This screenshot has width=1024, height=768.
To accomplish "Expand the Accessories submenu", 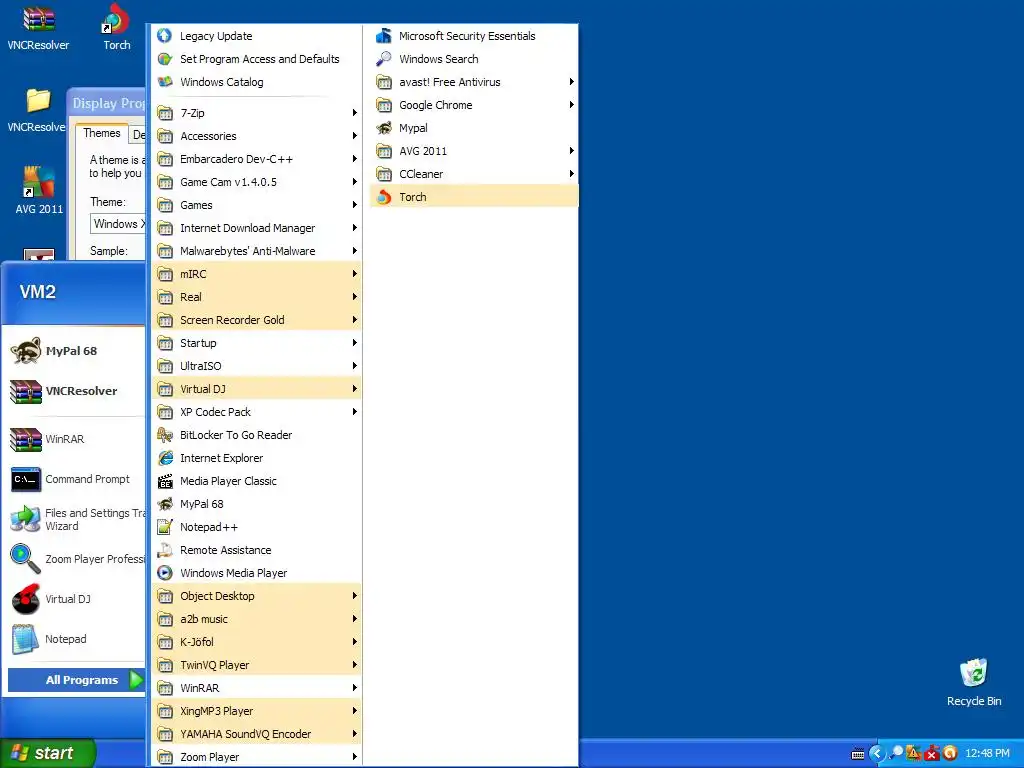I will (x=256, y=136).
